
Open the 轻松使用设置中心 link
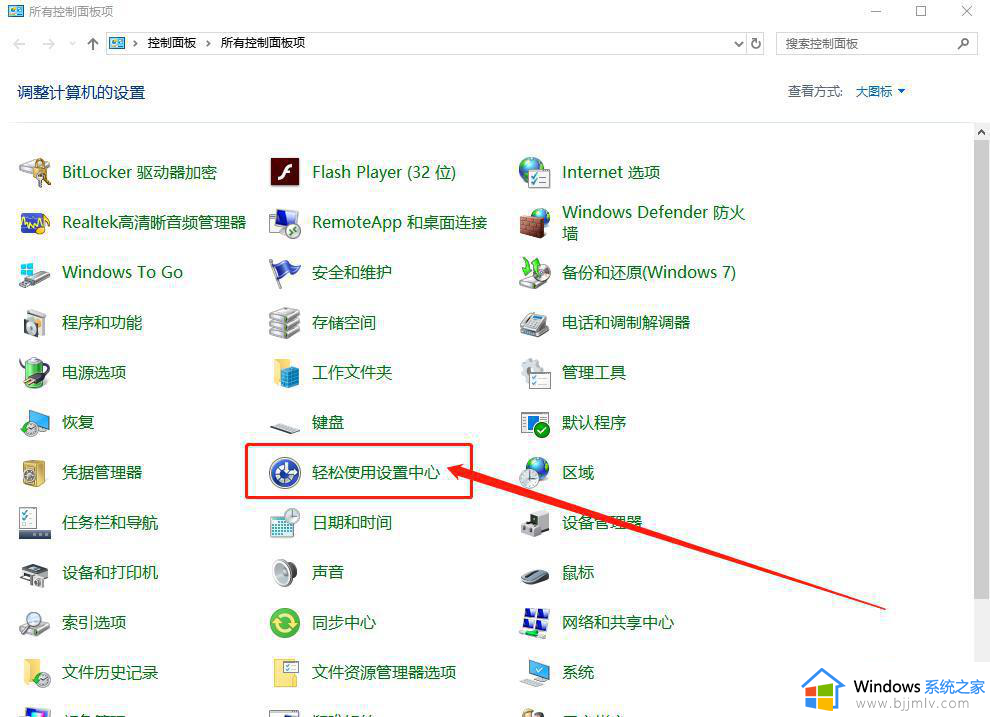tap(376, 473)
